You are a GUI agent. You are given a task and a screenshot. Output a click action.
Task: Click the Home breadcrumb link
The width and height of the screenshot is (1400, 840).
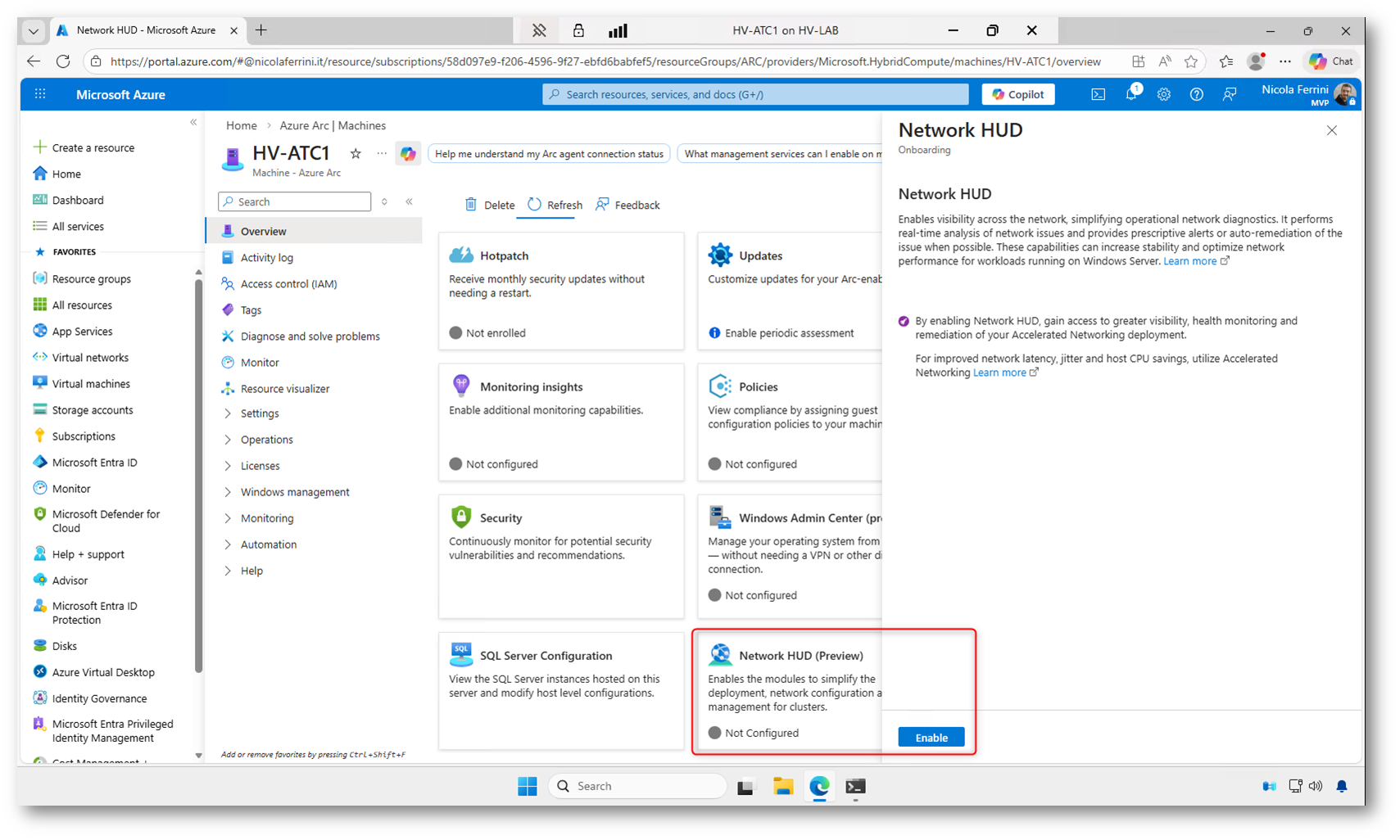242,125
